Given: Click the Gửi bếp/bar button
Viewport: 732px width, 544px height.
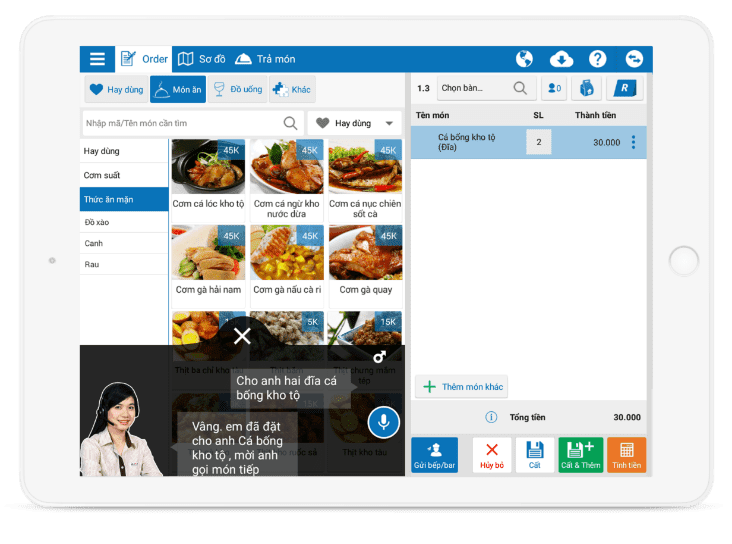Looking at the screenshot, I should tap(434, 455).
